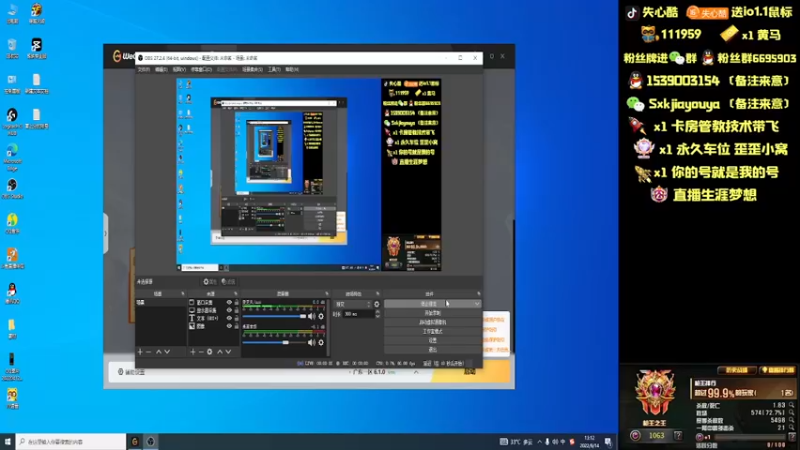
Task: Move scene up in scenes list
Action: 159,352
